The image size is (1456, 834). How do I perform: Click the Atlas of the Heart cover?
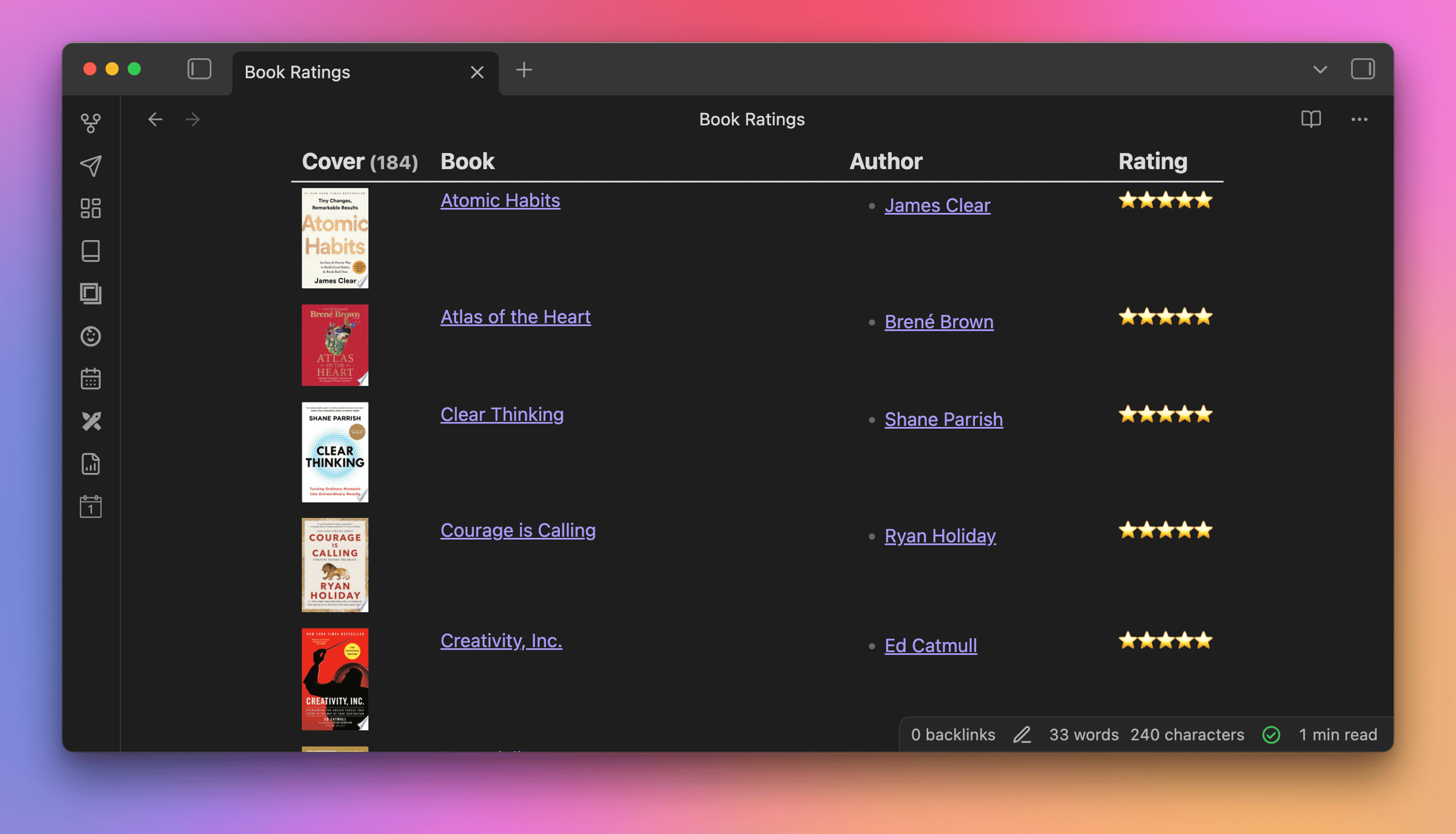335,345
